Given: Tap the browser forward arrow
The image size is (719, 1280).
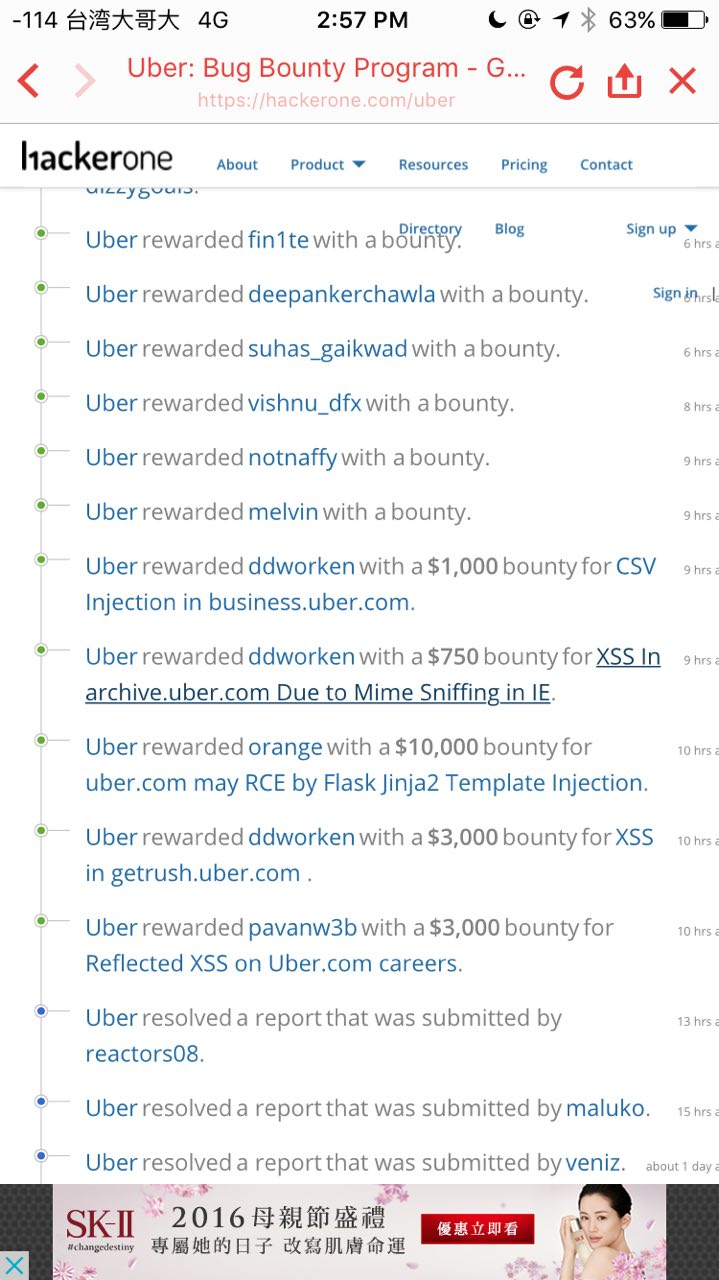Looking at the screenshot, I should pos(86,81).
